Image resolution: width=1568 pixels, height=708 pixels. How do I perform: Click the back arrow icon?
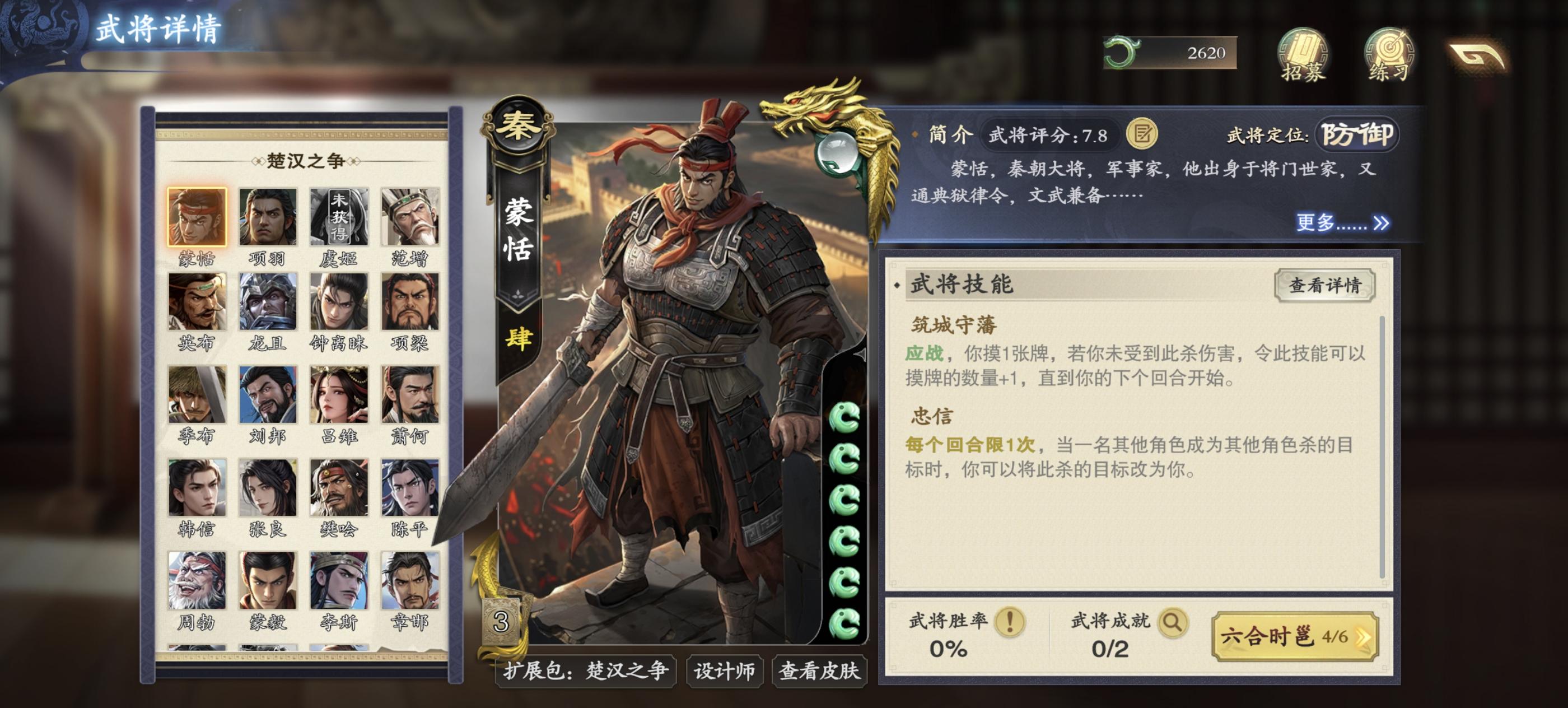[x=1477, y=56]
